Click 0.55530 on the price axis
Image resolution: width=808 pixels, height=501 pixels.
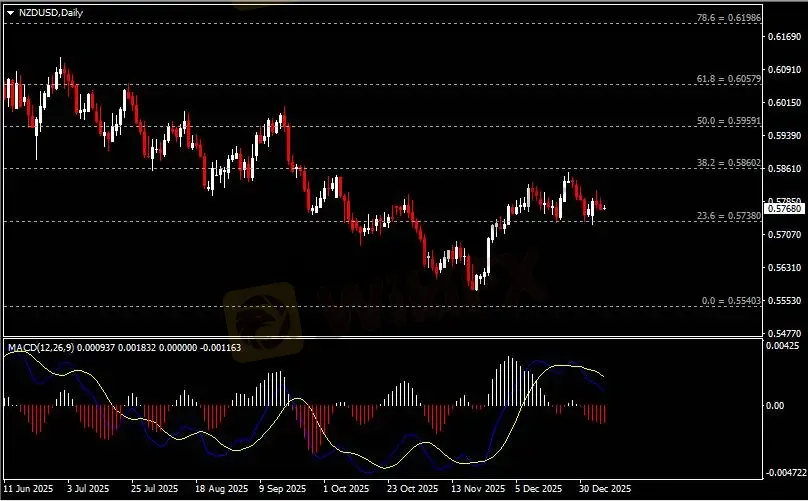tap(785, 300)
